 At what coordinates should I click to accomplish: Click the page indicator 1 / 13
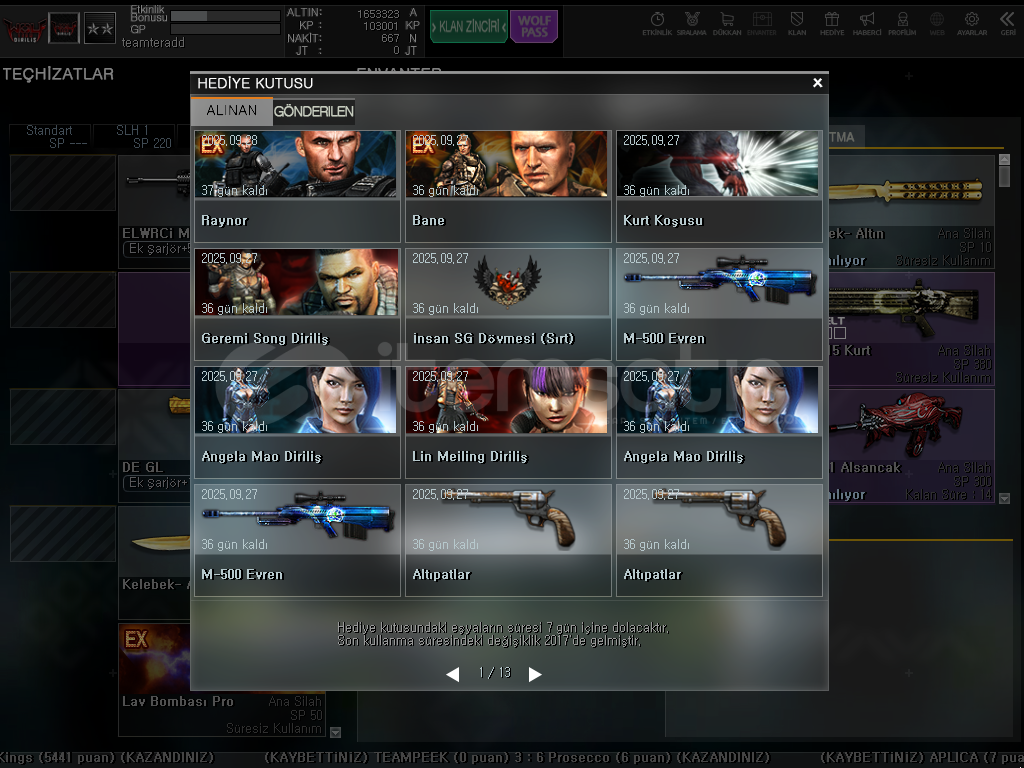494,673
